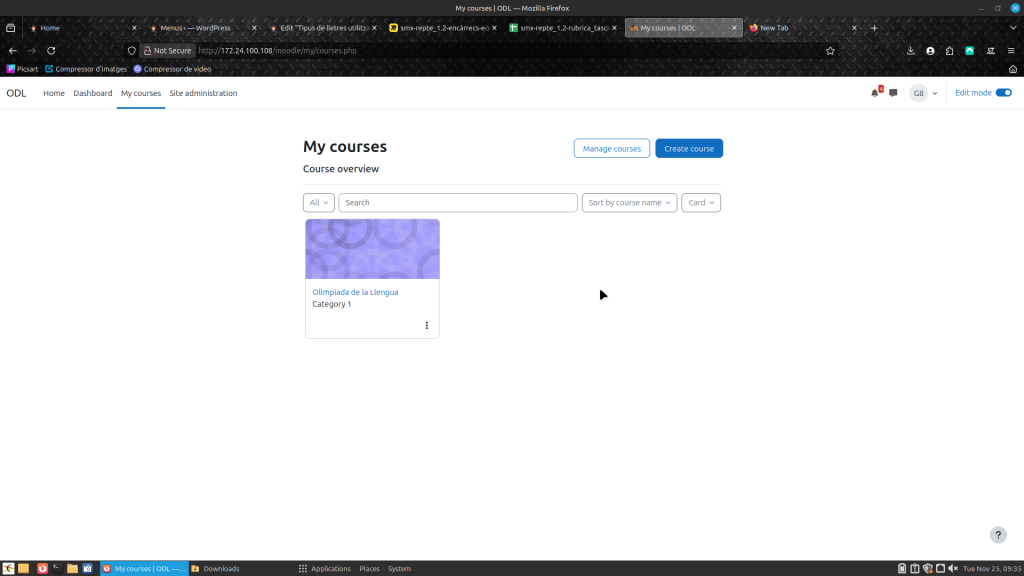This screenshot has height=576, width=1024.
Task: Open the GB user menu dropdown
Action: (x=923, y=93)
